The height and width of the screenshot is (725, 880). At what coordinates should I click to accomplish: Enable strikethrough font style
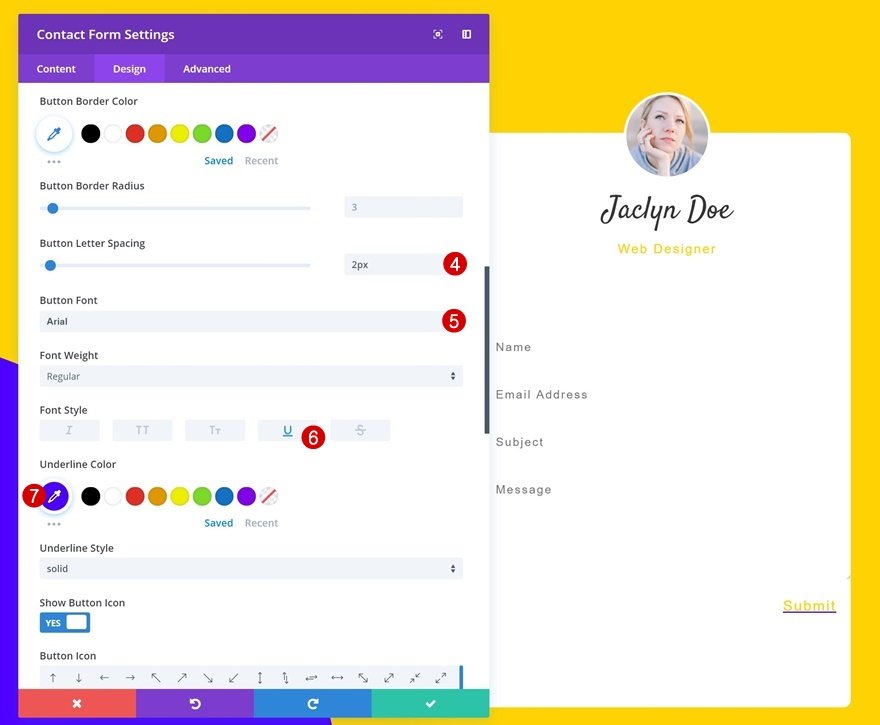point(360,430)
